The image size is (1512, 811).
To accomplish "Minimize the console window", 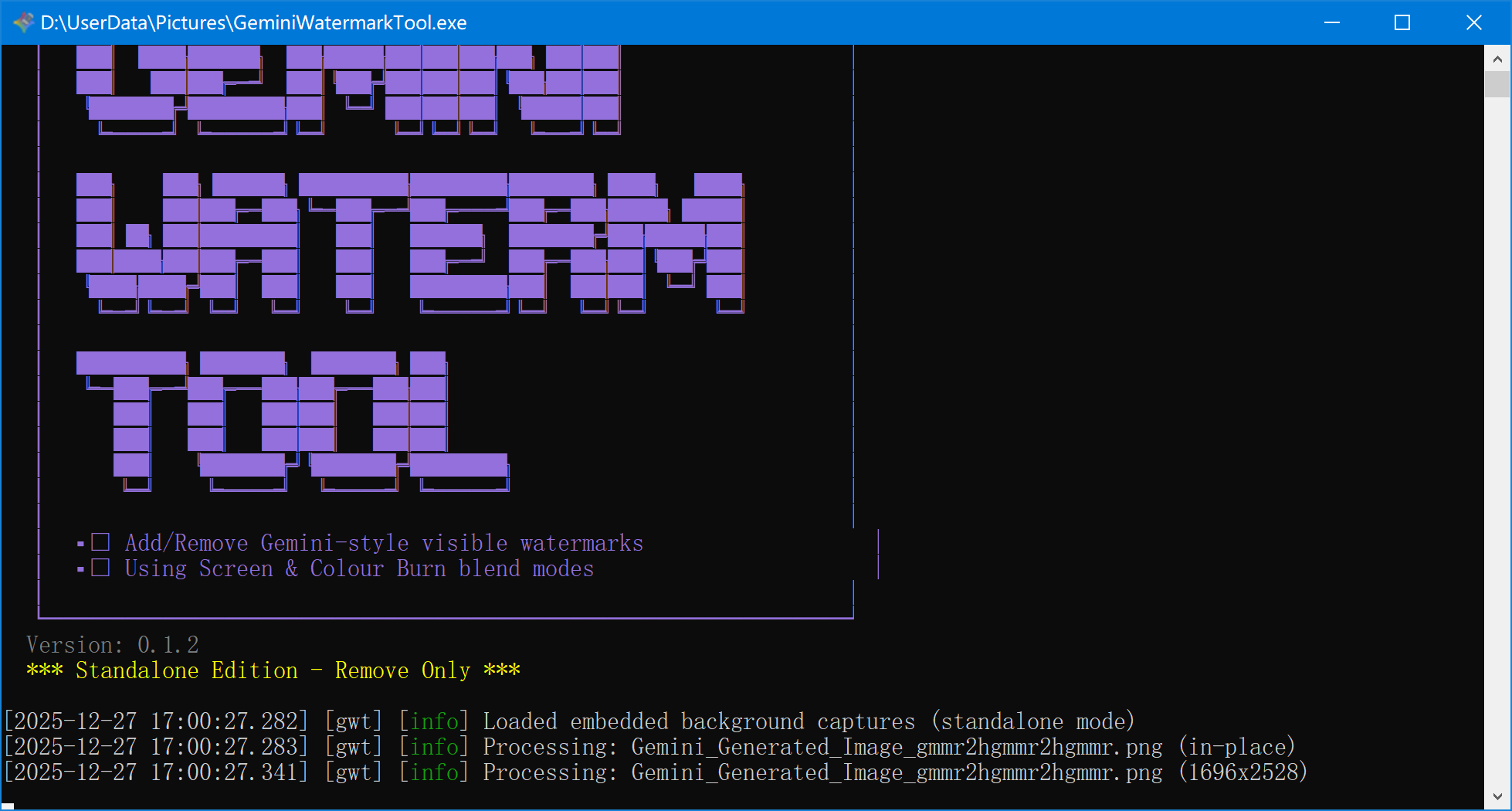I will (1332, 22).
